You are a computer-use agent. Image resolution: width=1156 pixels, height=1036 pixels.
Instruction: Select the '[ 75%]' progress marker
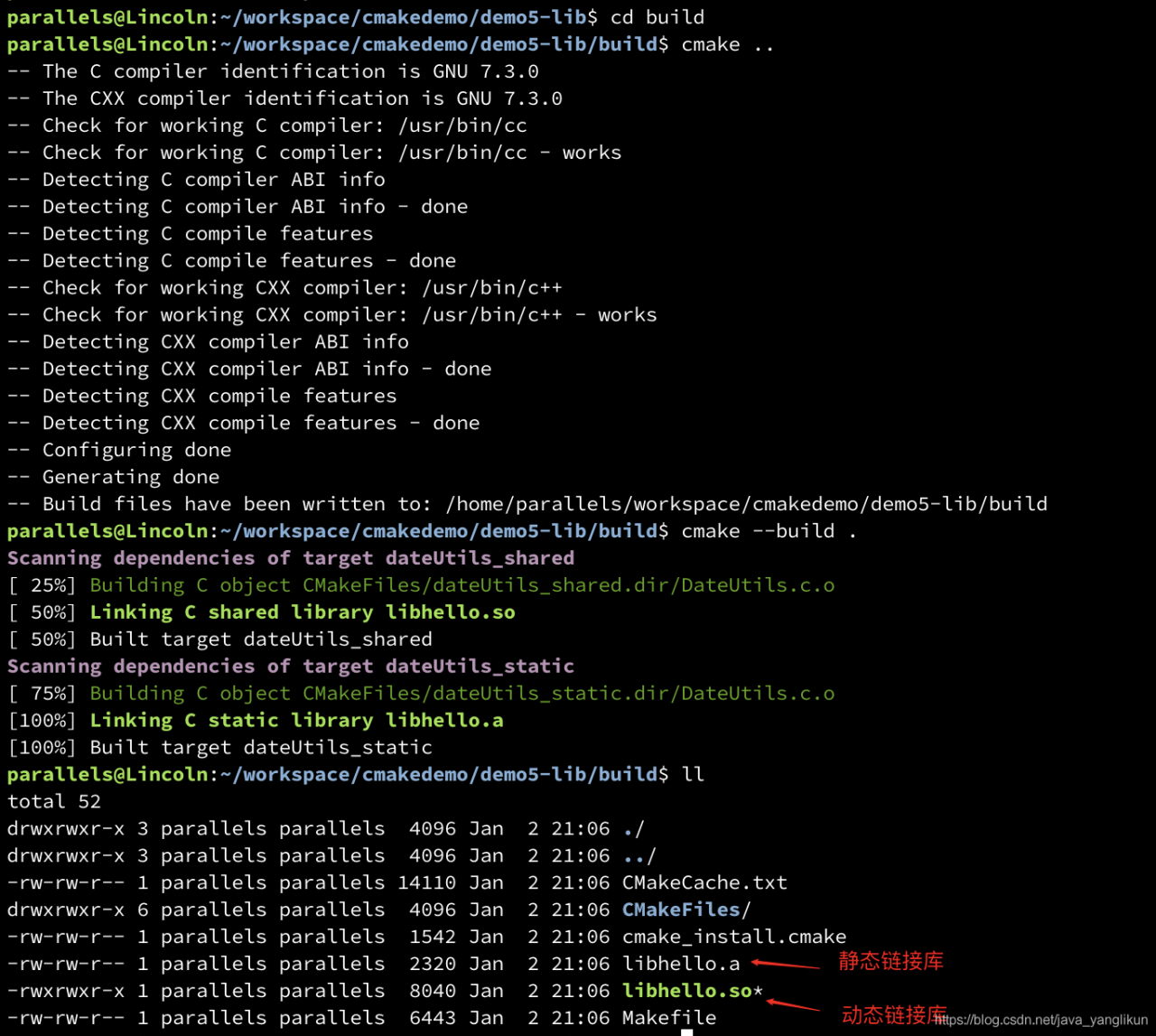click(x=42, y=694)
